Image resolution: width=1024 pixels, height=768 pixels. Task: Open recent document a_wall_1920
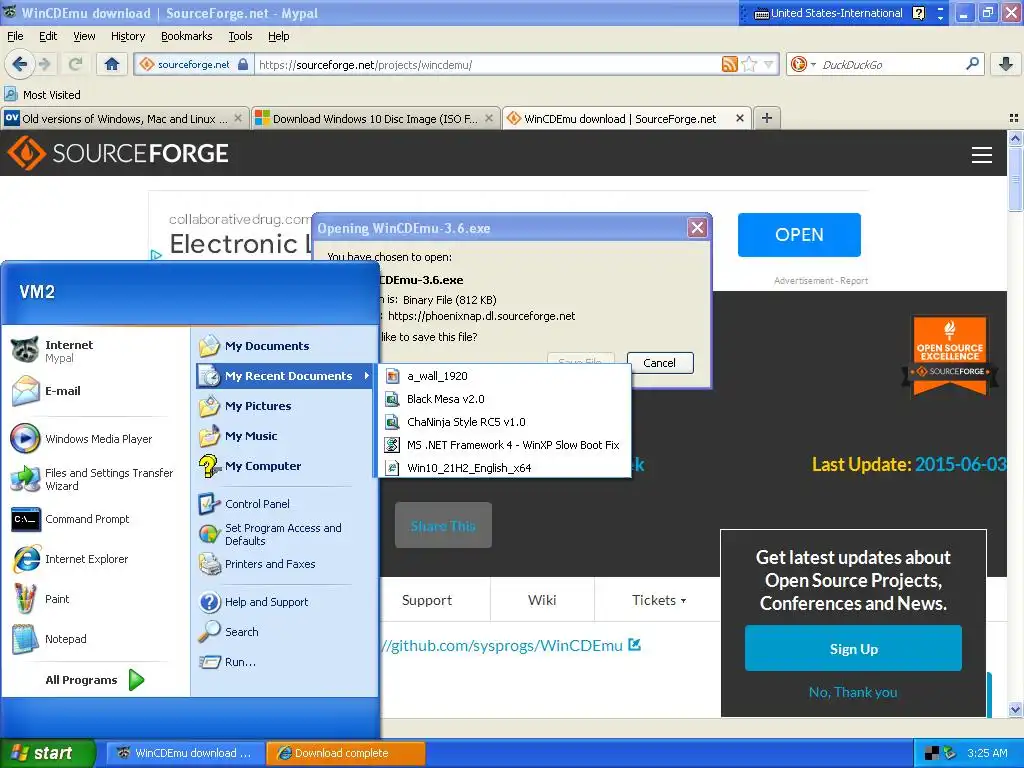coord(505,376)
